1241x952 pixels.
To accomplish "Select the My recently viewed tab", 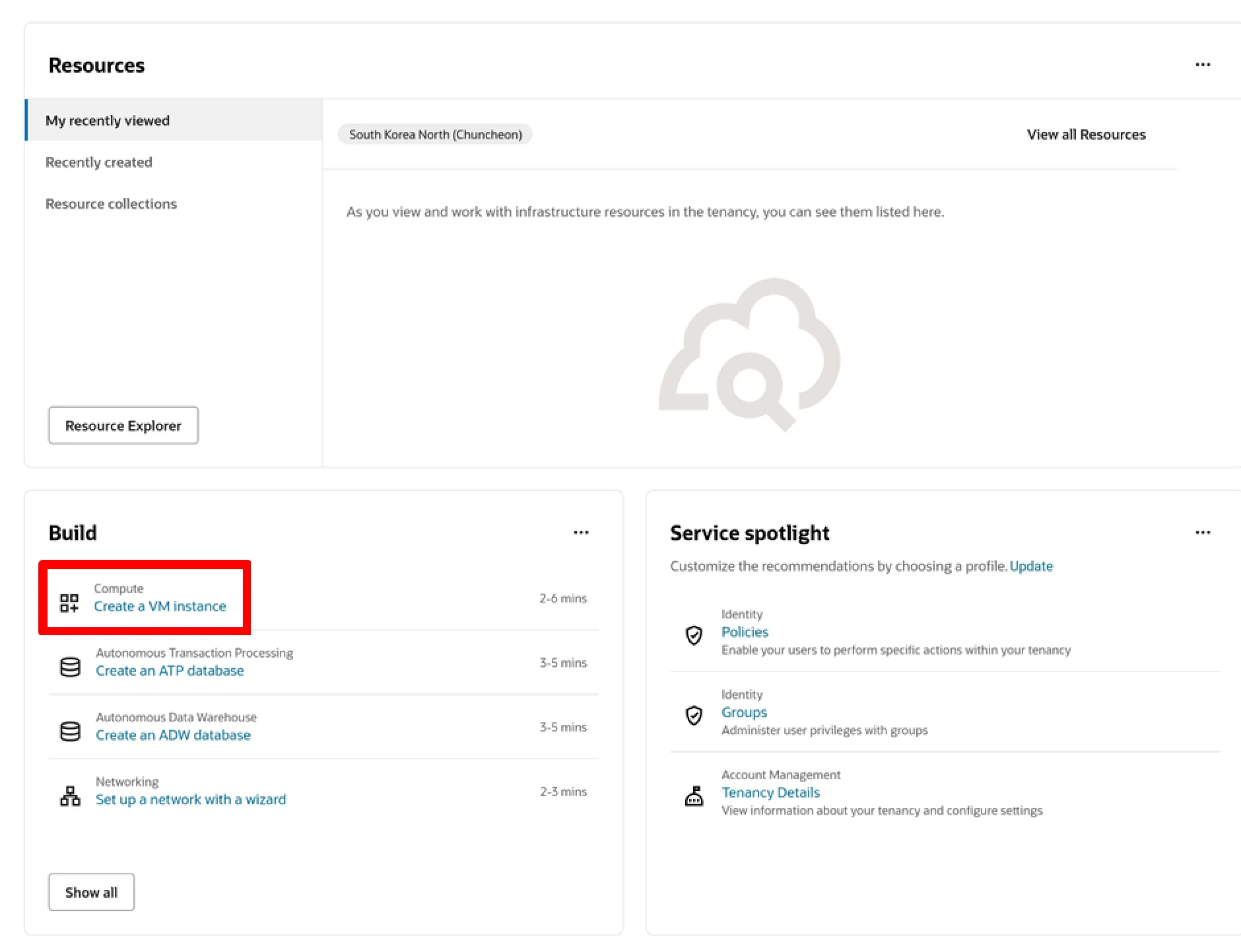I will point(174,120).
